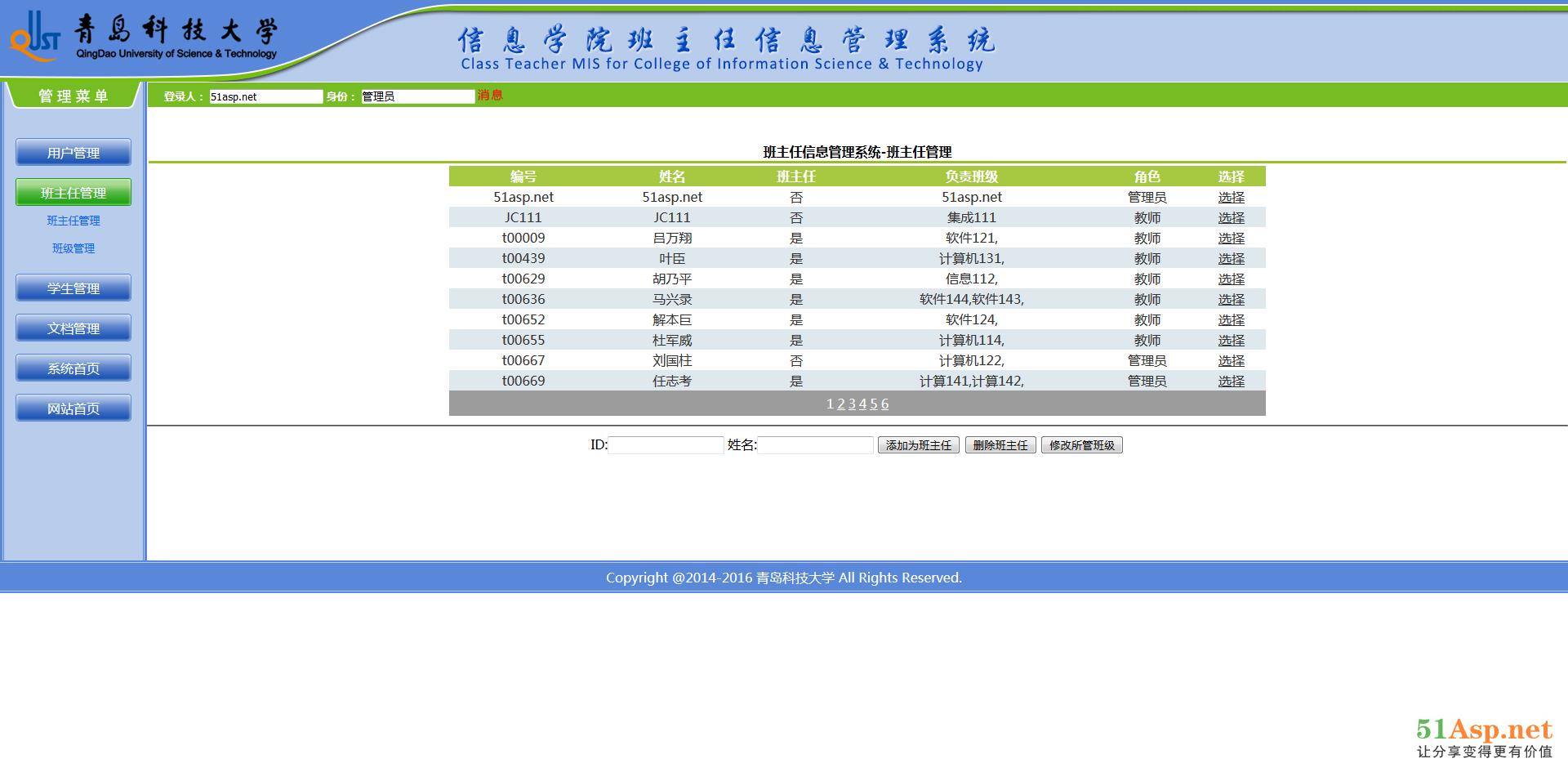Go to 网站首页
This screenshot has width=1568, height=772.
(73, 408)
